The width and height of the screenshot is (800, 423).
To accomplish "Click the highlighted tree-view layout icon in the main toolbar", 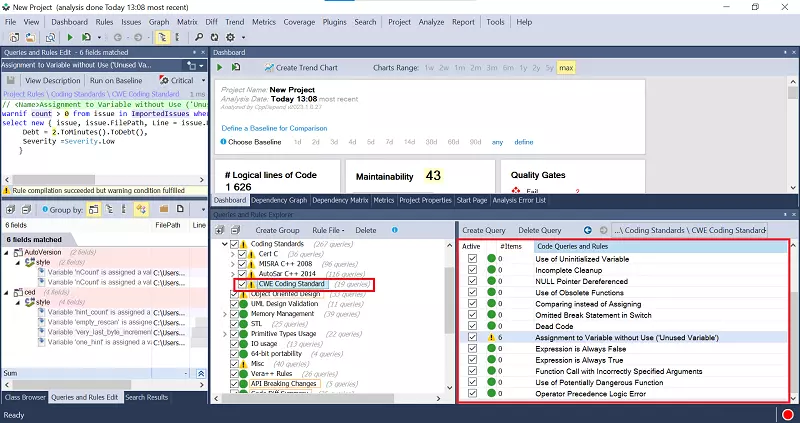I will pyautogui.click(x=162, y=37).
